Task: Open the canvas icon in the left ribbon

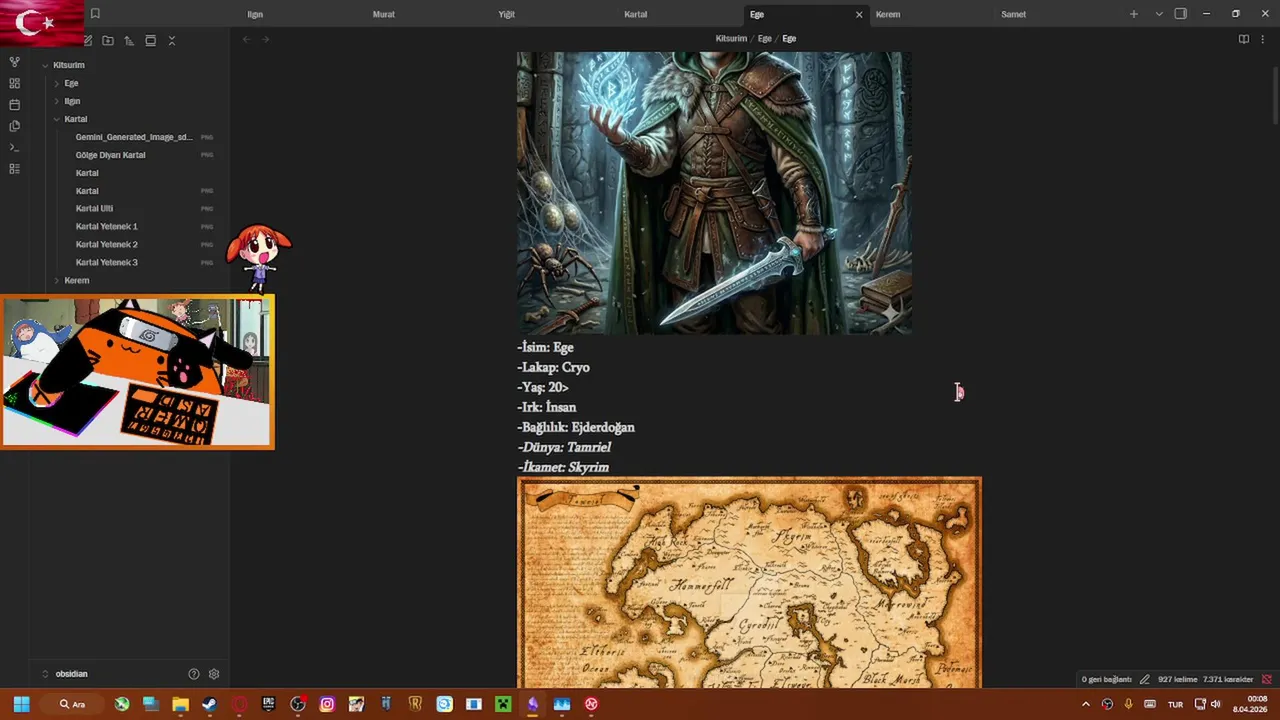Action: (x=14, y=84)
